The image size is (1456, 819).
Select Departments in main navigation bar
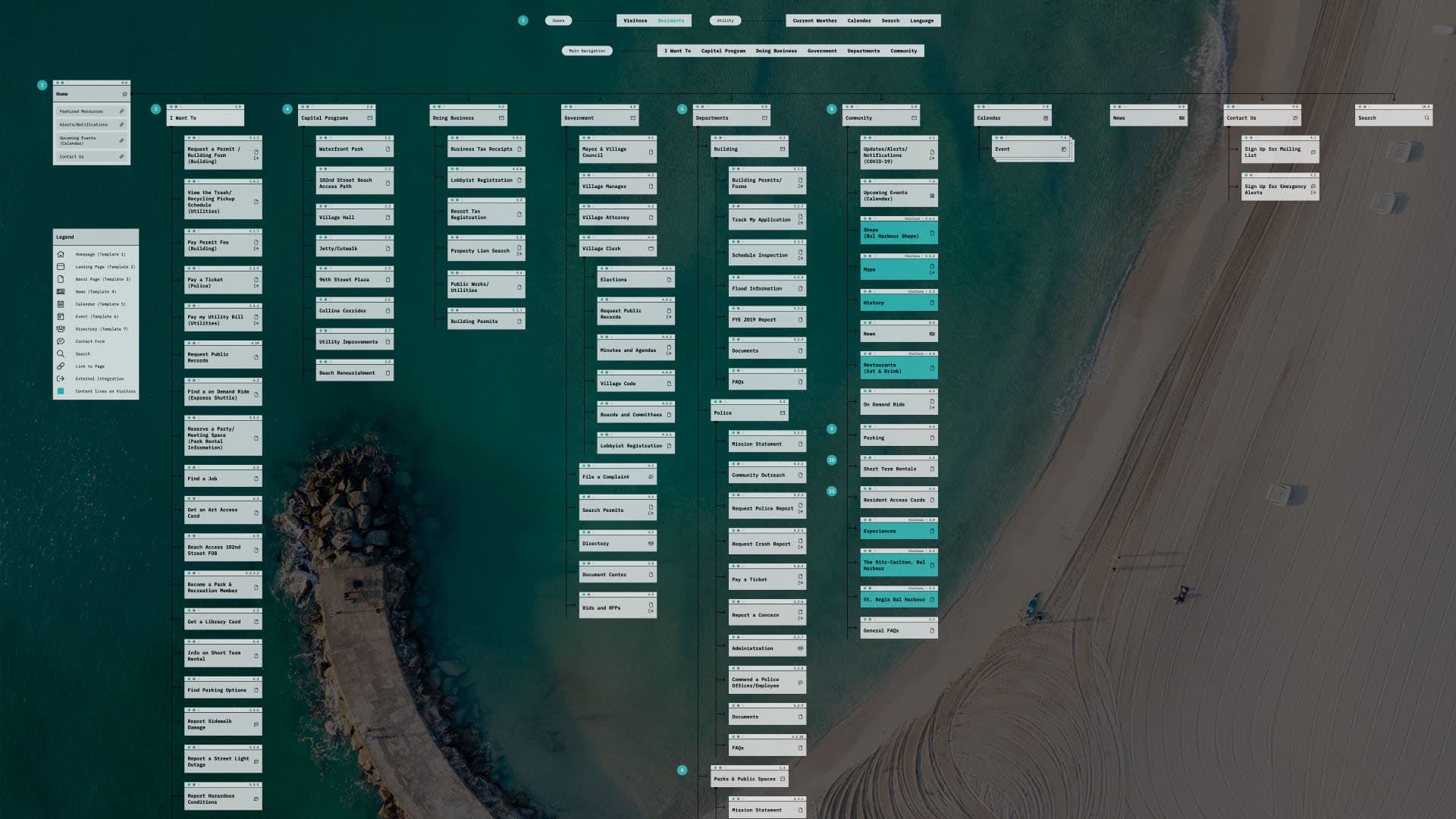(x=863, y=51)
